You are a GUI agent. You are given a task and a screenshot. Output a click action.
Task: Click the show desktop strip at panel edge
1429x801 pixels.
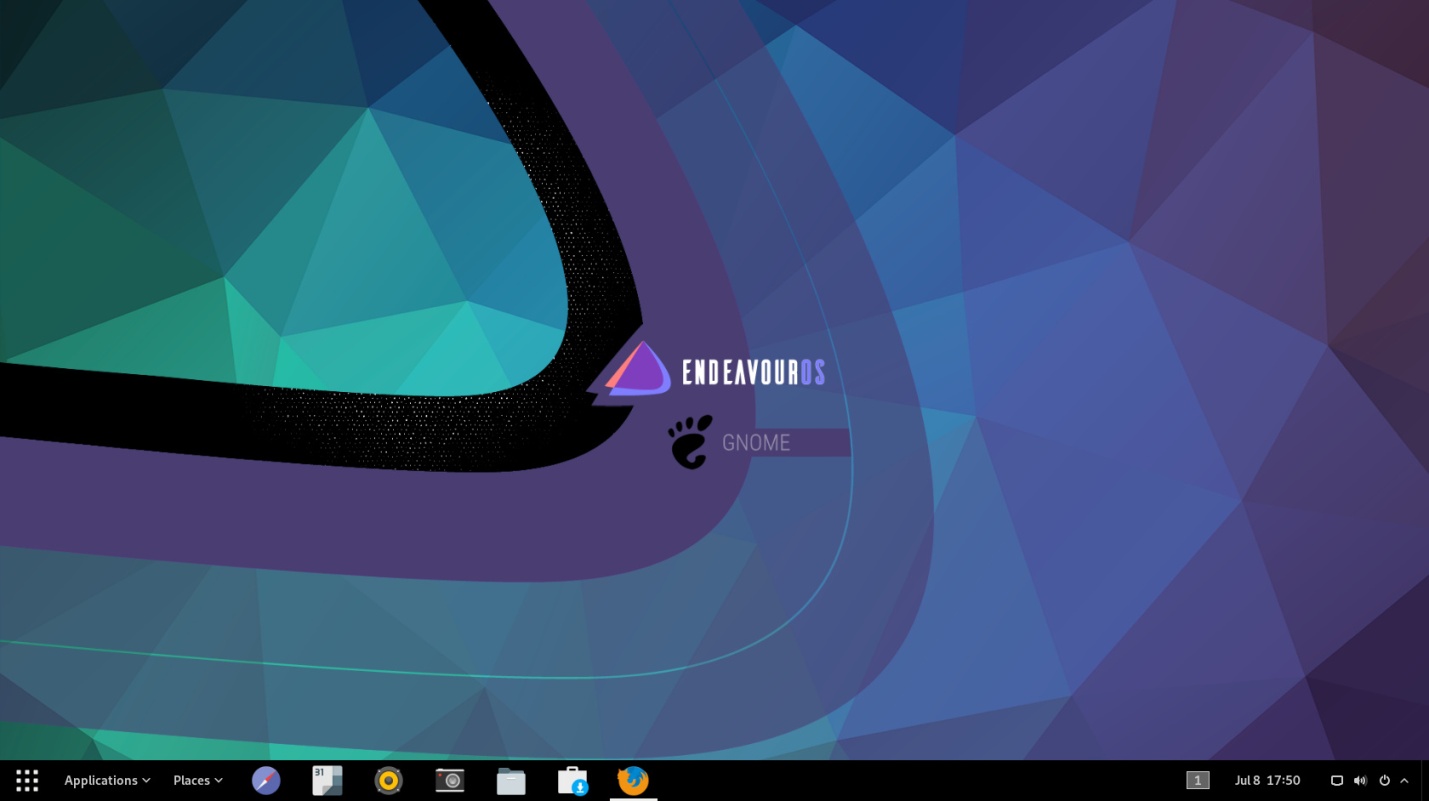pyautogui.click(x=1424, y=780)
